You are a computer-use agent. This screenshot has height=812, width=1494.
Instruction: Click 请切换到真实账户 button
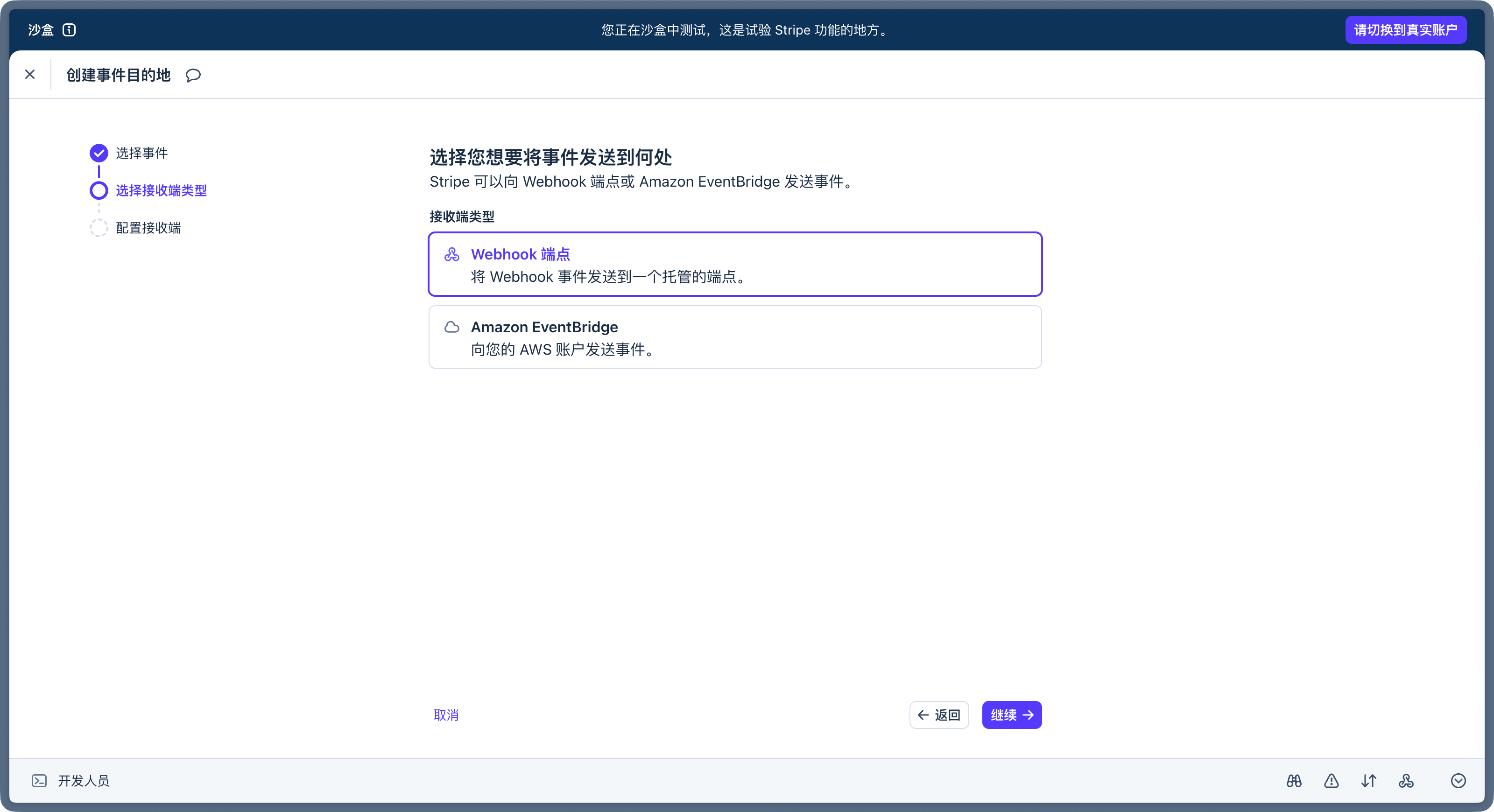click(x=1405, y=30)
